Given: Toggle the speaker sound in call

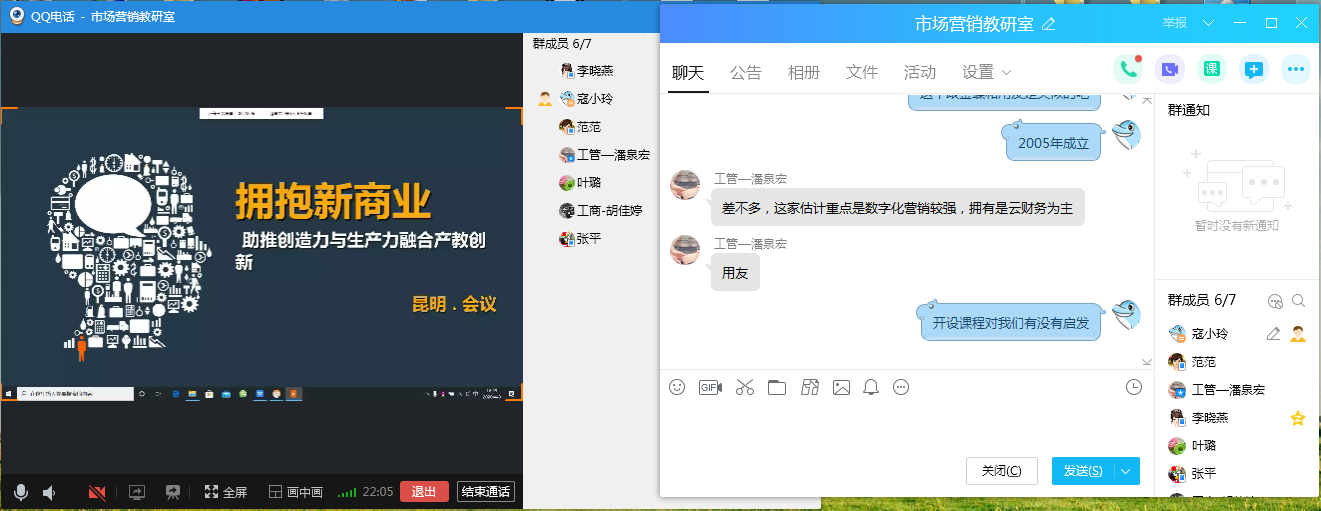Looking at the screenshot, I should [x=49, y=492].
